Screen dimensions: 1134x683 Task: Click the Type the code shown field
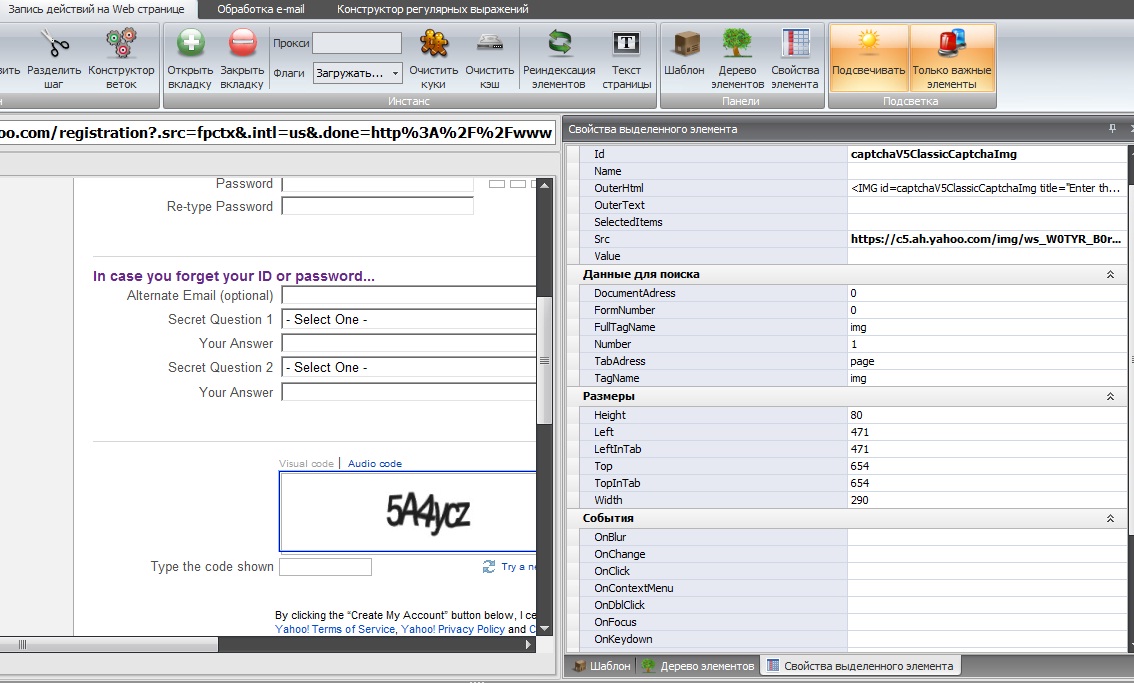click(325, 567)
